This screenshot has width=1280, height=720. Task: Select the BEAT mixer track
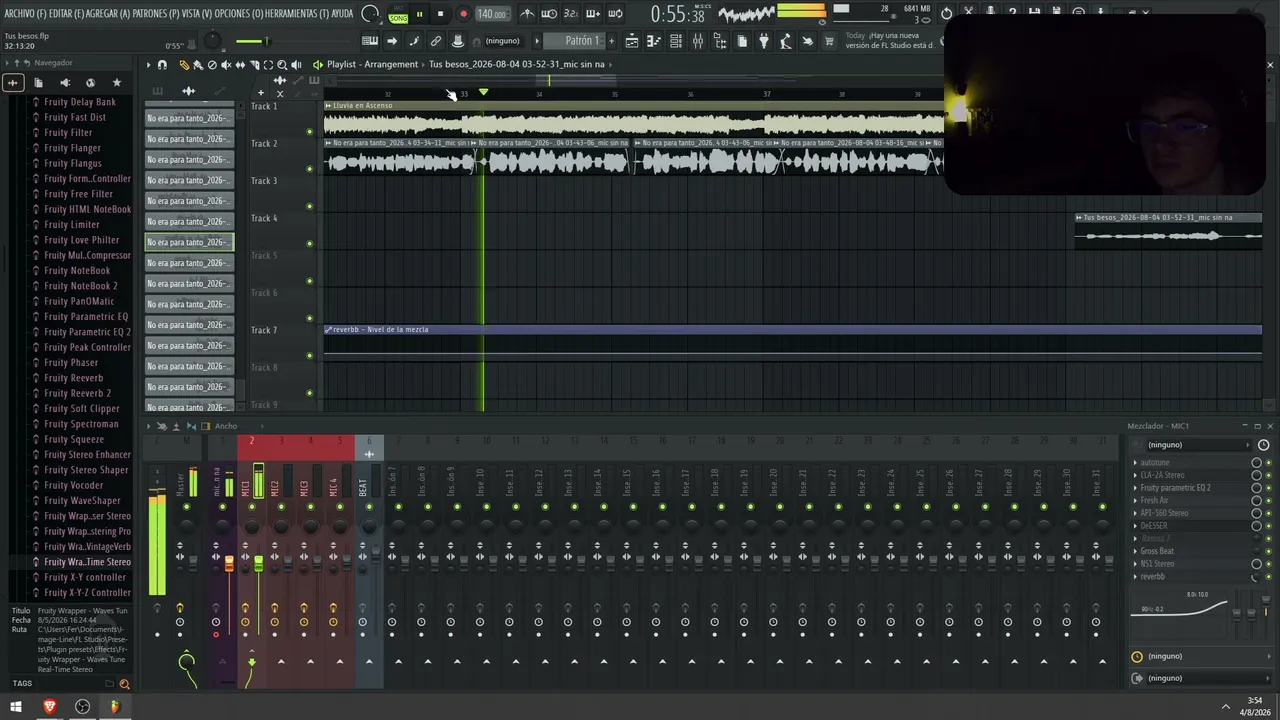click(x=363, y=487)
